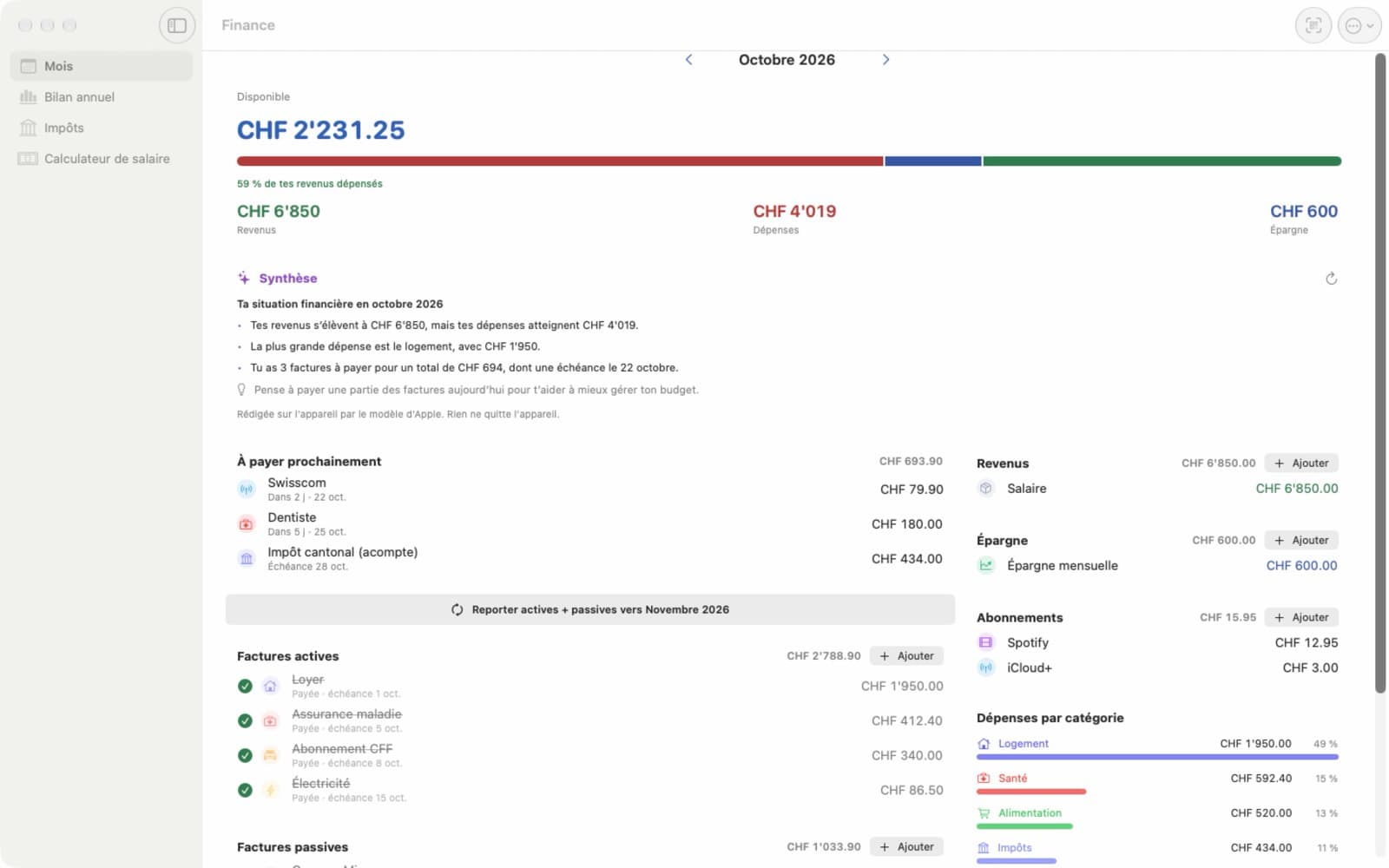Add a new Factures actives entry

point(906,656)
